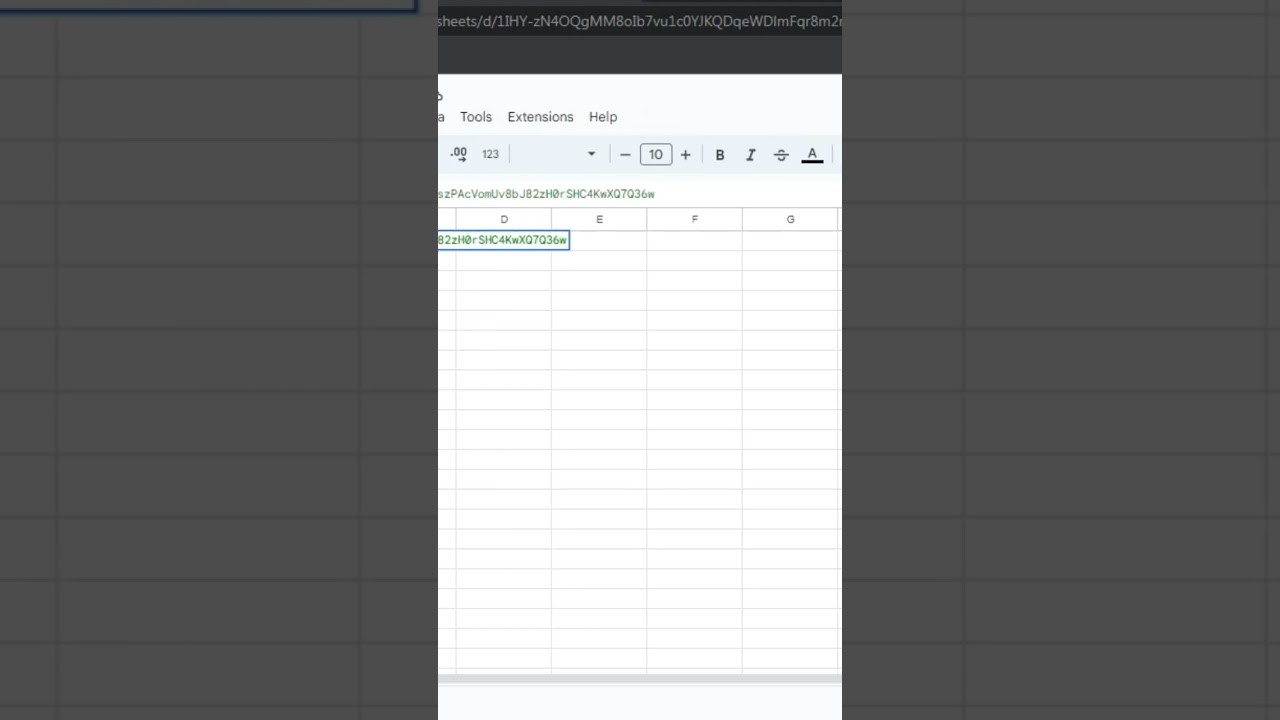
Task: Increase font size with plus button
Action: coord(685,155)
